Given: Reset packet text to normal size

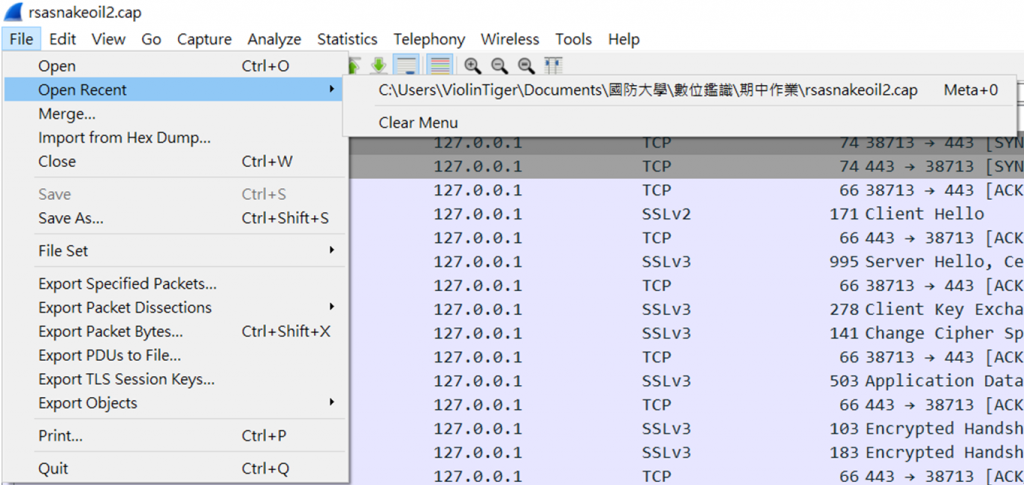Looking at the screenshot, I should pos(526,65).
